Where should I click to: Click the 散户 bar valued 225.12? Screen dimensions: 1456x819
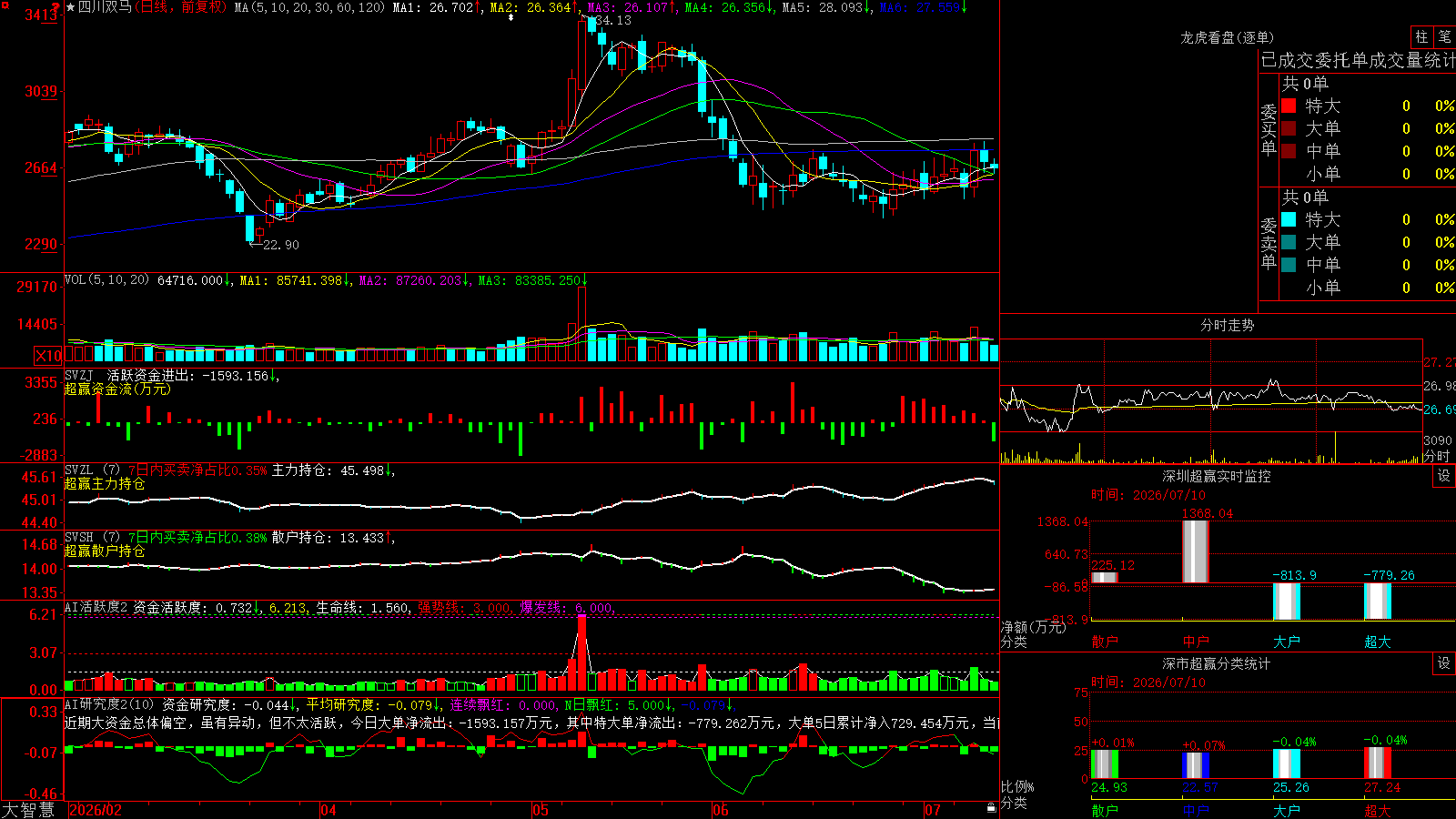point(1105,577)
